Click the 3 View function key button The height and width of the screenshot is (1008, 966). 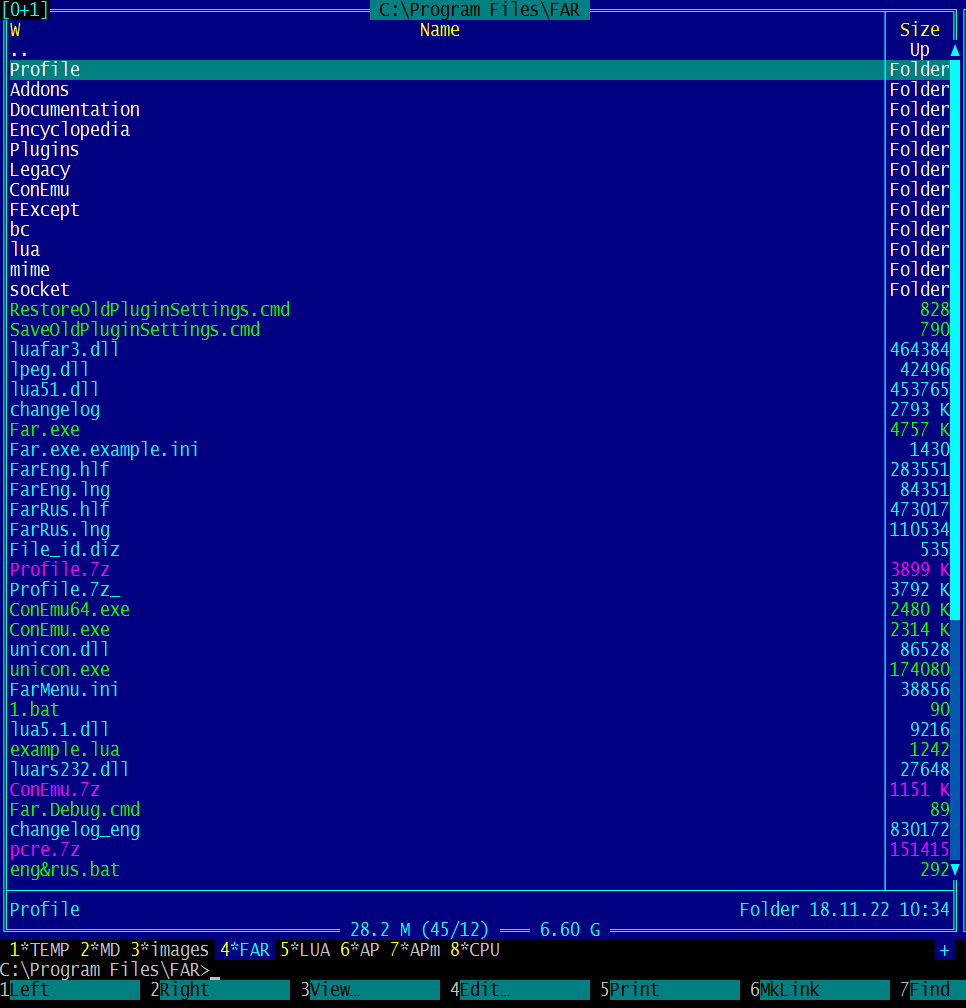[370, 989]
